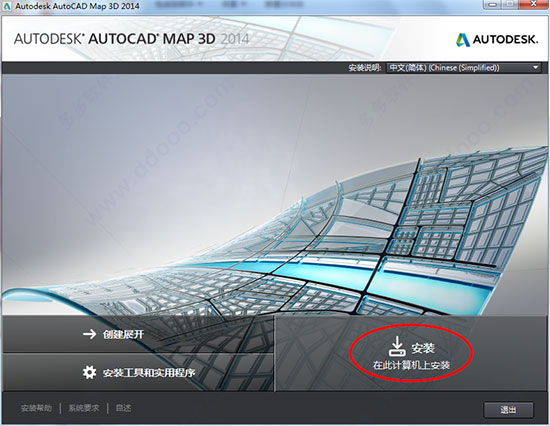Click the 退出 exit button
Viewport: 550px width, 426px height.
click(509, 410)
